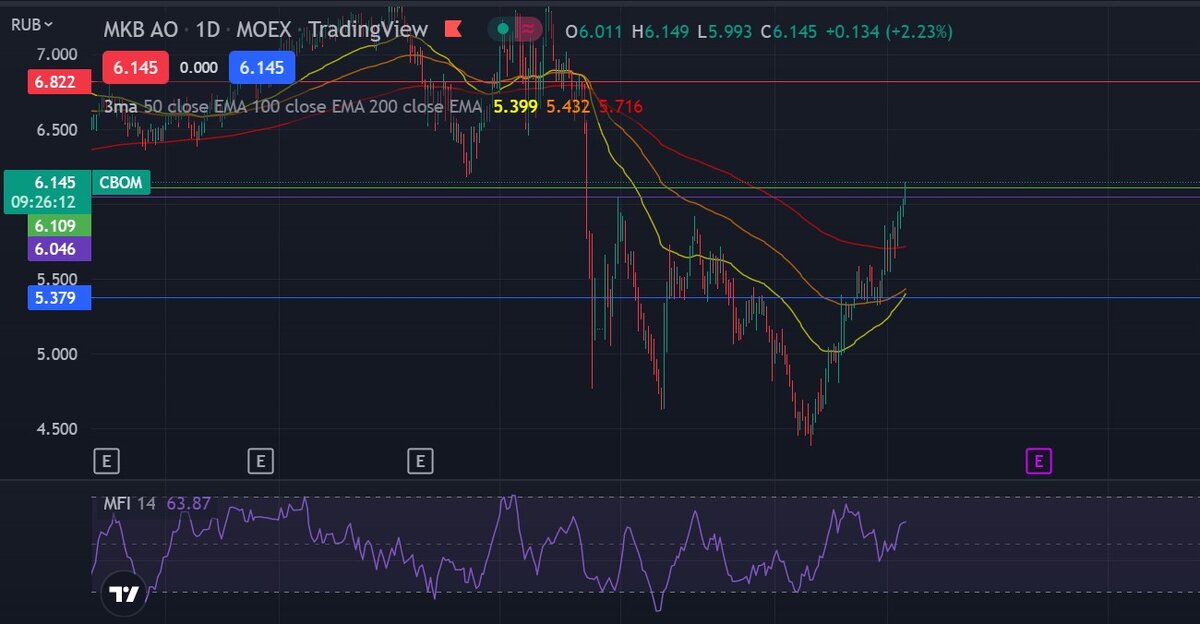This screenshot has height=624, width=1200.
Task: Click the MOEX exchange label
Action: [264, 30]
